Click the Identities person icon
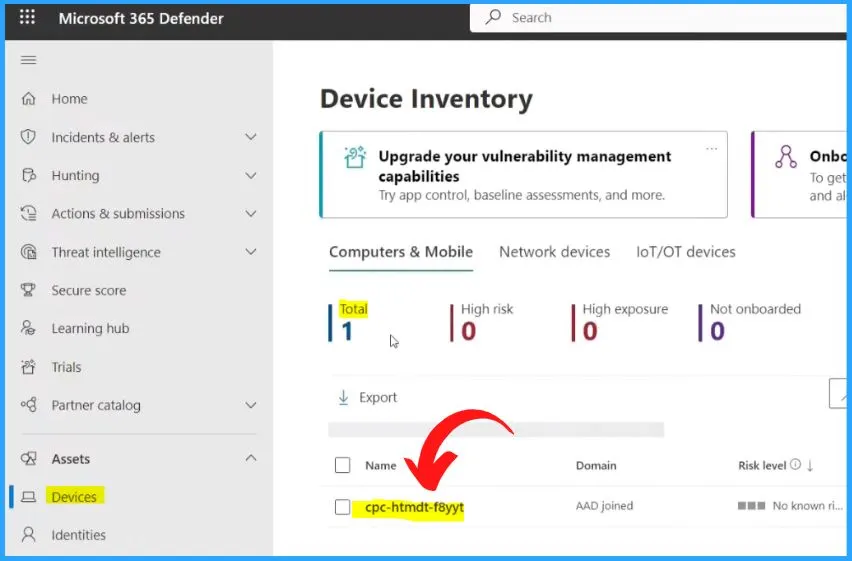Image resolution: width=852 pixels, height=561 pixels. 28,535
